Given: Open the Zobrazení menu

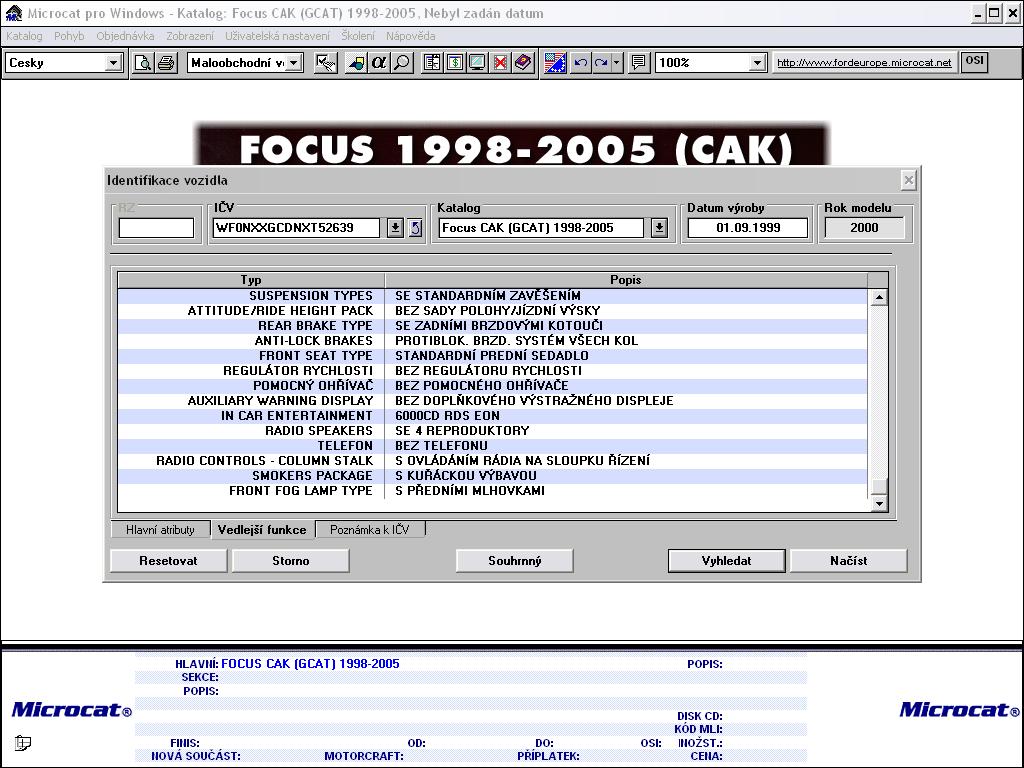Looking at the screenshot, I should [189, 36].
